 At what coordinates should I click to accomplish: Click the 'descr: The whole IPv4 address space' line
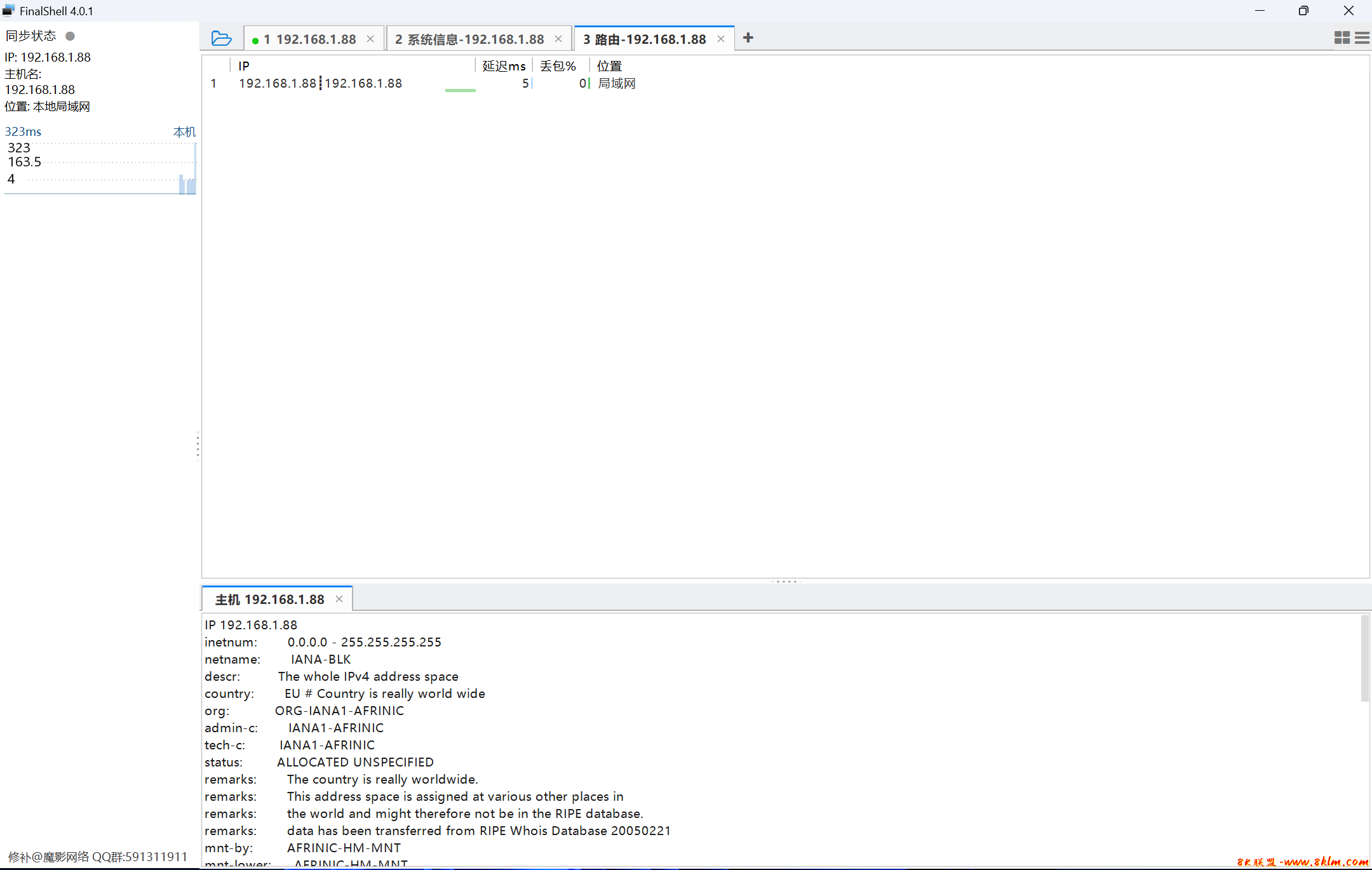332,676
